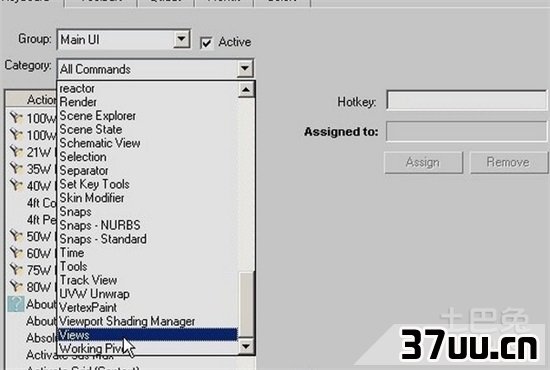The height and width of the screenshot is (370, 550).
Task: Click the light icon beside 40W action
Action: pyautogui.click(x=16, y=185)
